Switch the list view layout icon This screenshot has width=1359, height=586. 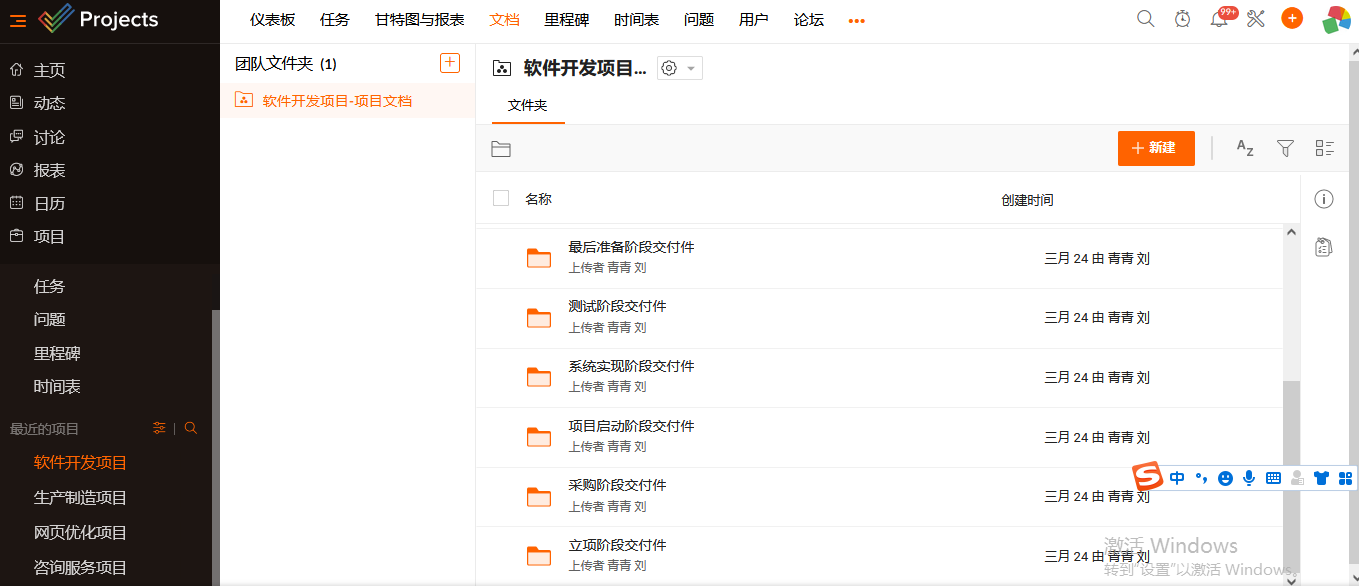point(1325,148)
